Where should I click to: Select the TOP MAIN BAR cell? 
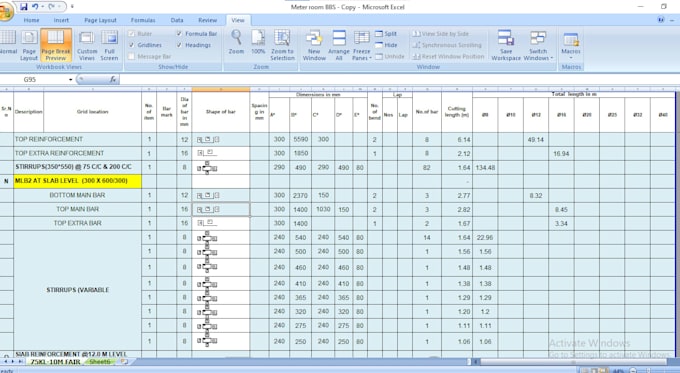tap(78, 209)
